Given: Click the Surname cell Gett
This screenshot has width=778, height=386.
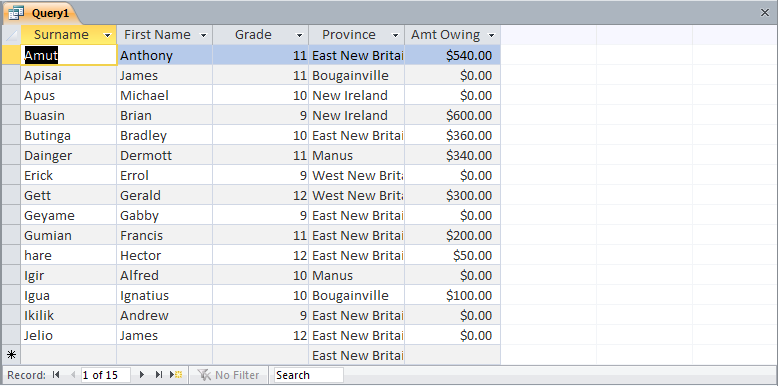Looking at the screenshot, I should coord(69,195).
